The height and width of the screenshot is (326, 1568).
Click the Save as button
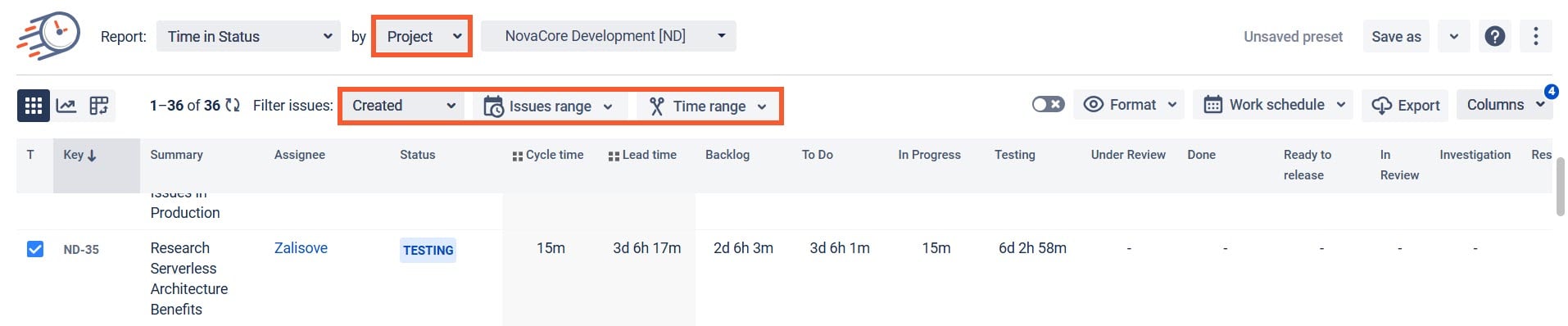coord(1396,36)
